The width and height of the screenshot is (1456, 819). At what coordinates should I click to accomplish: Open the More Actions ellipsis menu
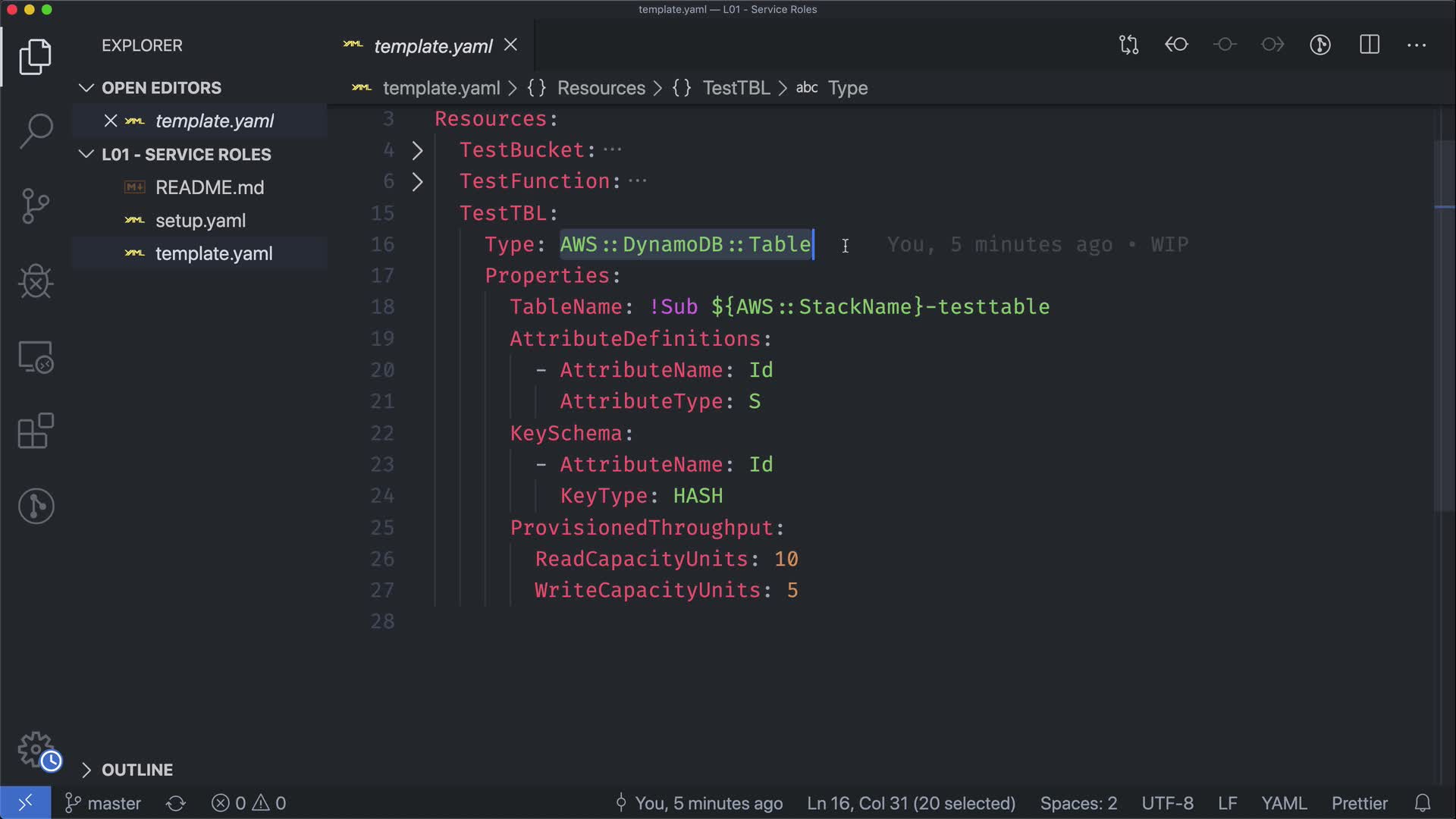[1417, 45]
